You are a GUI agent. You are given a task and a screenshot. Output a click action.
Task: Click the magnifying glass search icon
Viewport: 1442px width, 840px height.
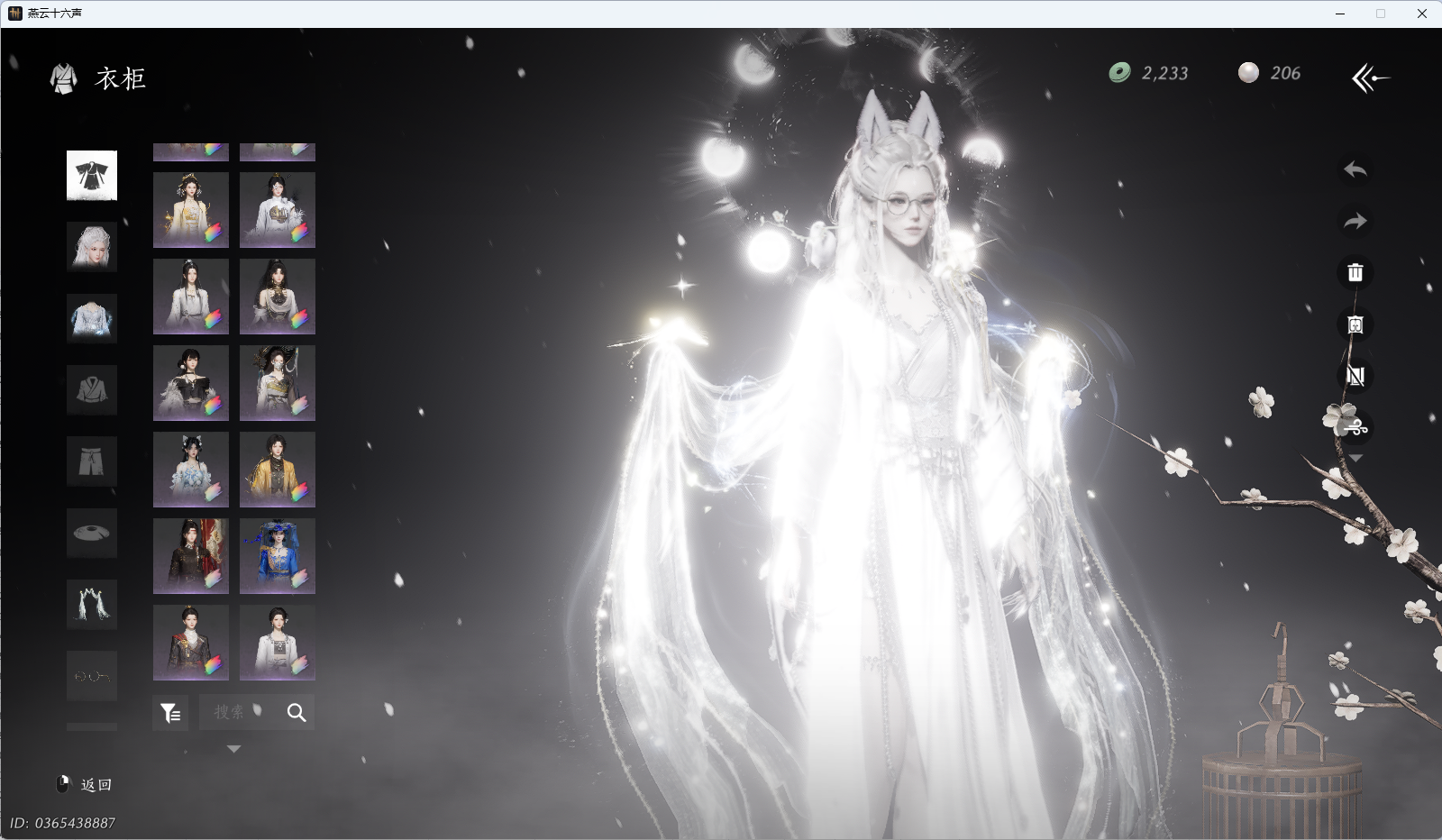pos(297,713)
